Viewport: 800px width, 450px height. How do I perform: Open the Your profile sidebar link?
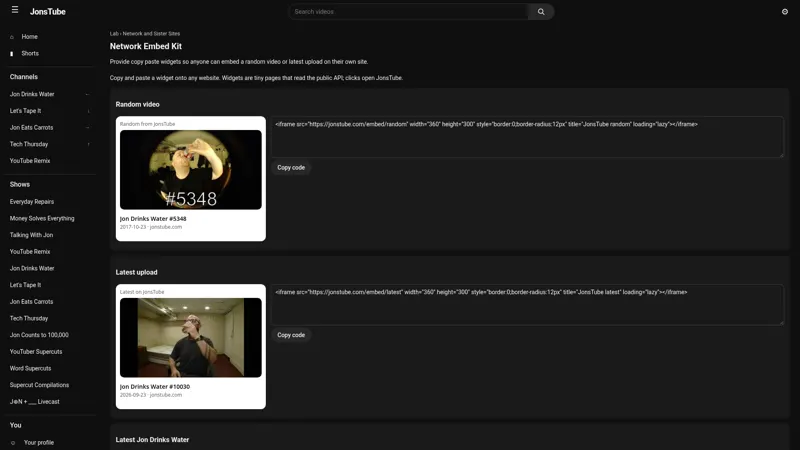pos(39,442)
